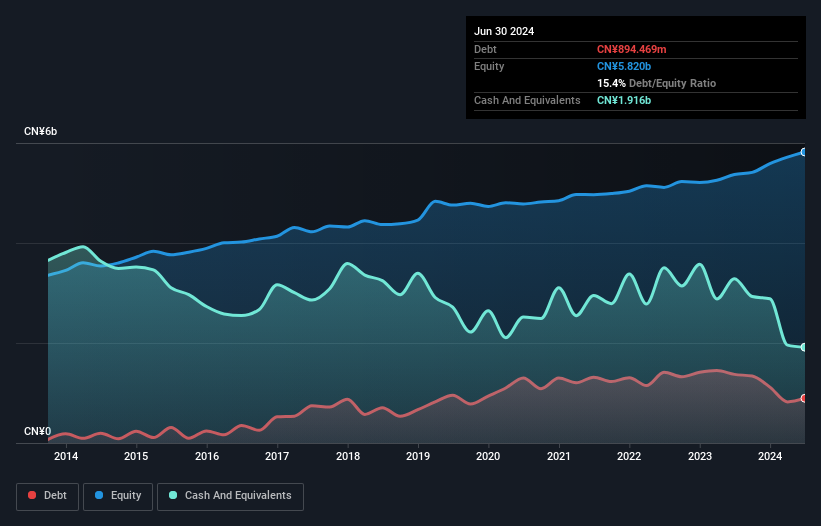The height and width of the screenshot is (526, 821).
Task: Click the 2021 x-axis label
Action: pyautogui.click(x=559, y=456)
